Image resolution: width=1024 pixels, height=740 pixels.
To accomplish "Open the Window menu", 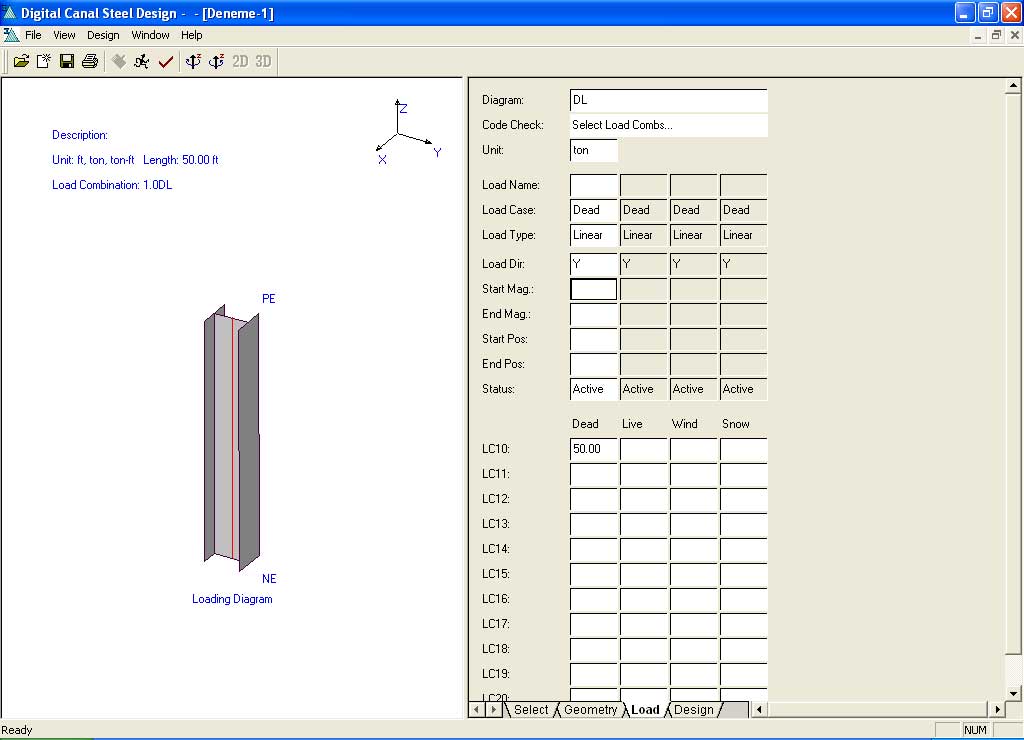I will (150, 35).
